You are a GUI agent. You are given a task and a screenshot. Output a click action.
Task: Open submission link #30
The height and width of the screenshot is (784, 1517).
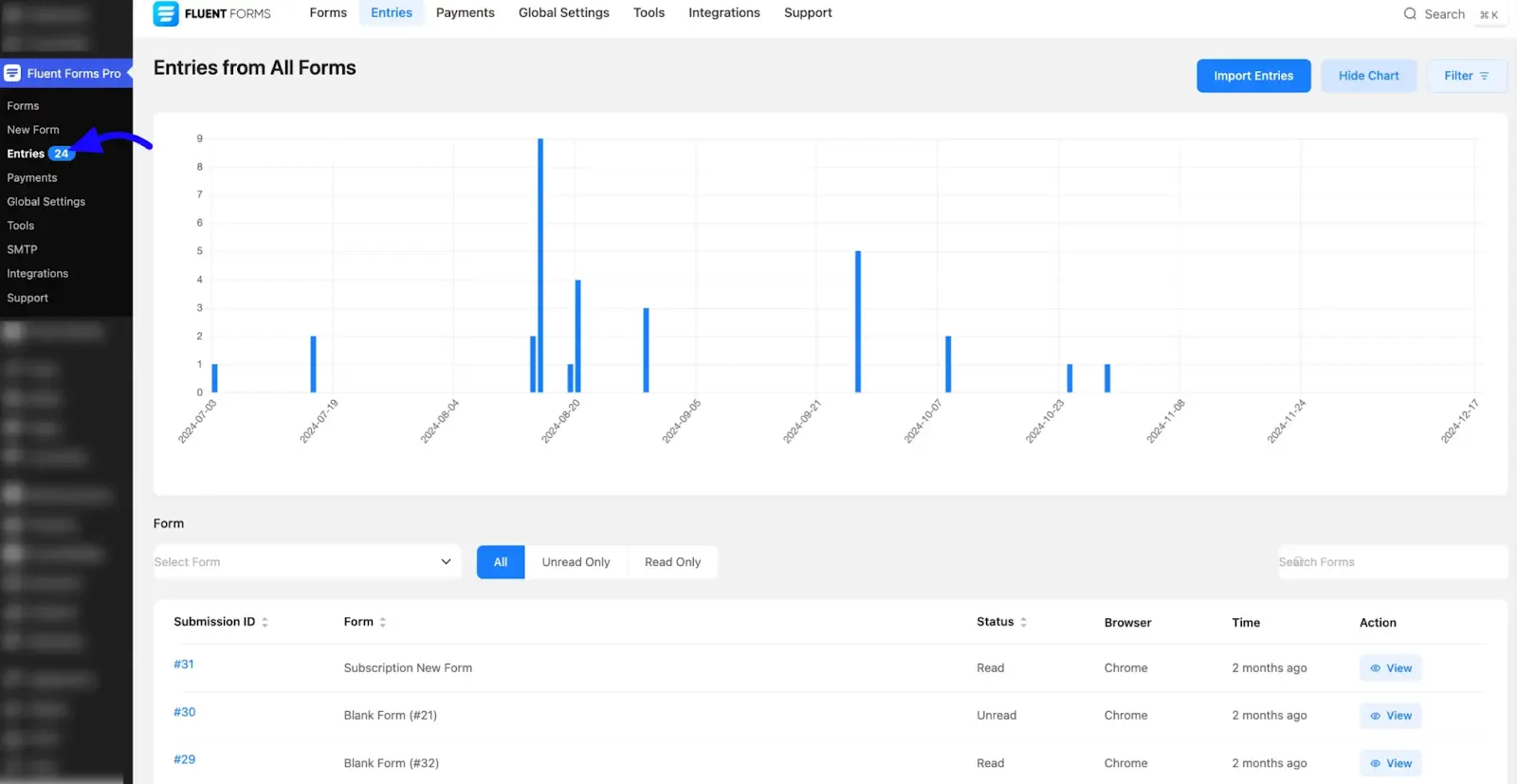click(185, 712)
